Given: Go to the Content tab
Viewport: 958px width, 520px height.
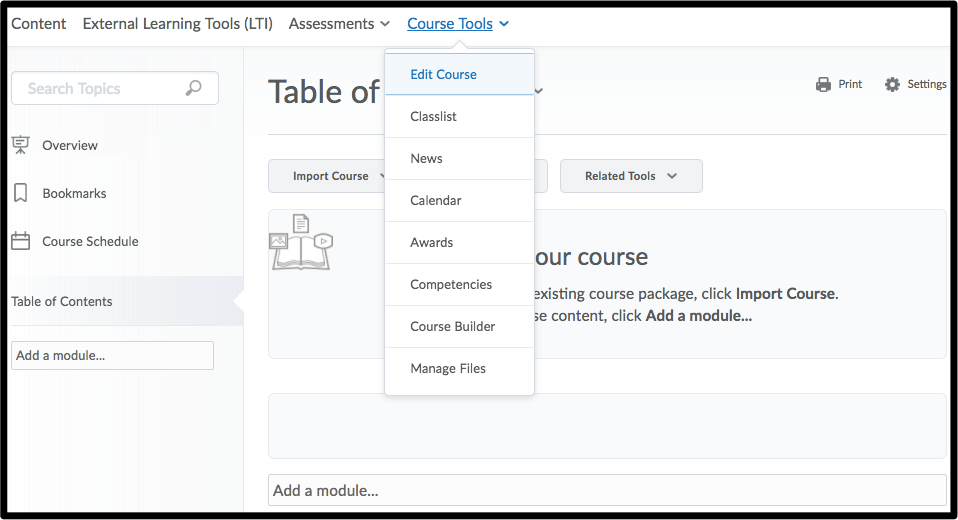Looking at the screenshot, I should [39, 24].
